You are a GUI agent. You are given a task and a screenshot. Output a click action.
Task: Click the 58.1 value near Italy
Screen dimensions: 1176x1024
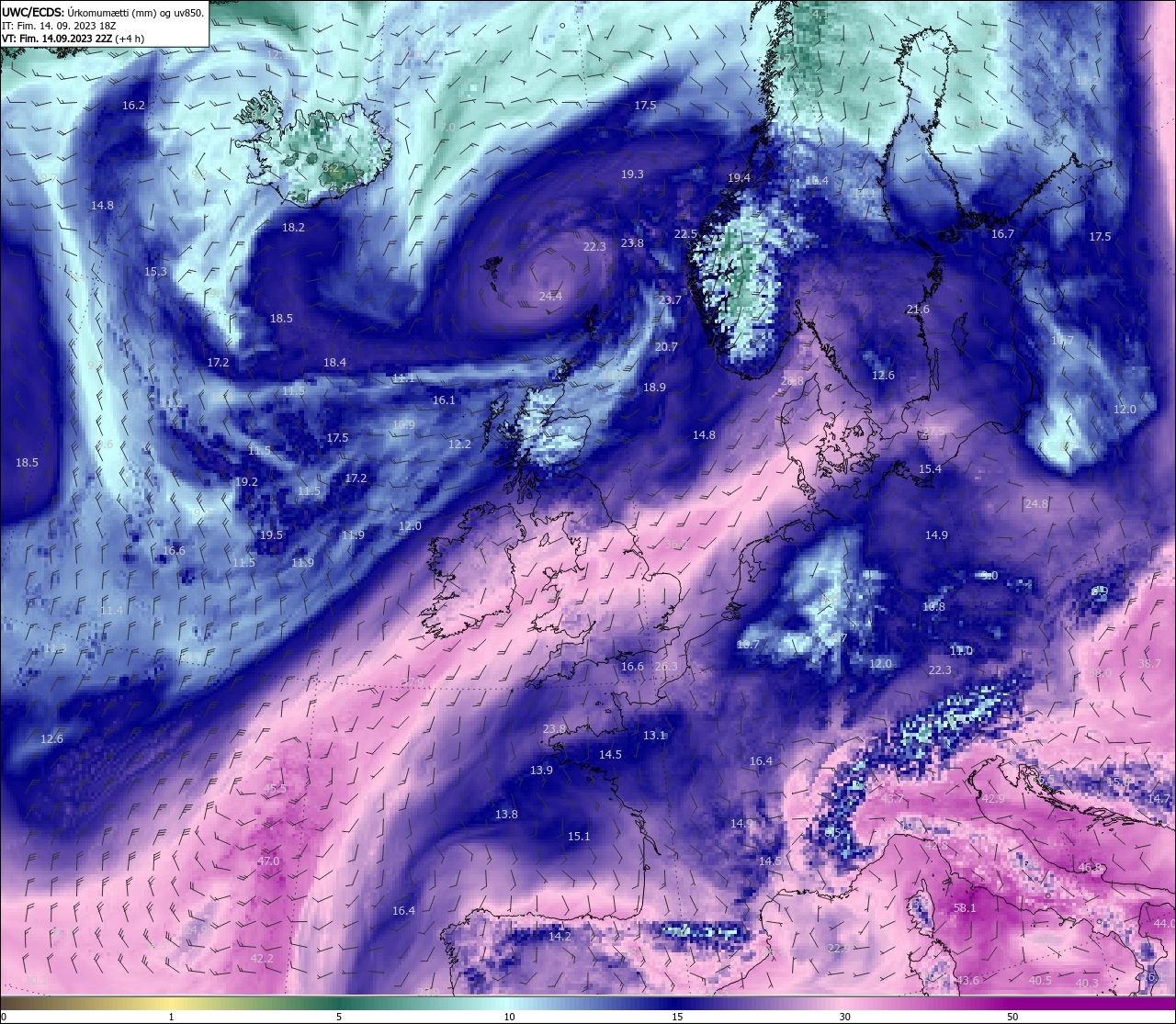[965, 907]
